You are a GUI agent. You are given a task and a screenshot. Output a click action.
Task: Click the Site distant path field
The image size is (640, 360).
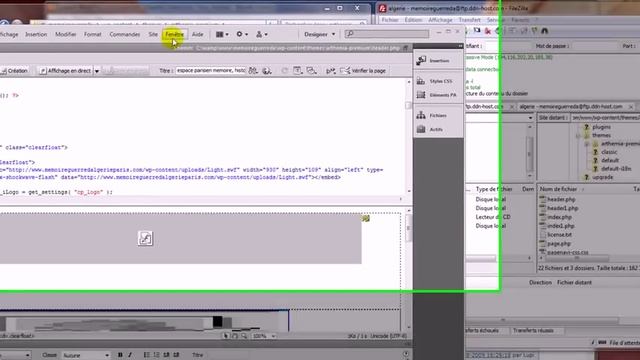605,118
